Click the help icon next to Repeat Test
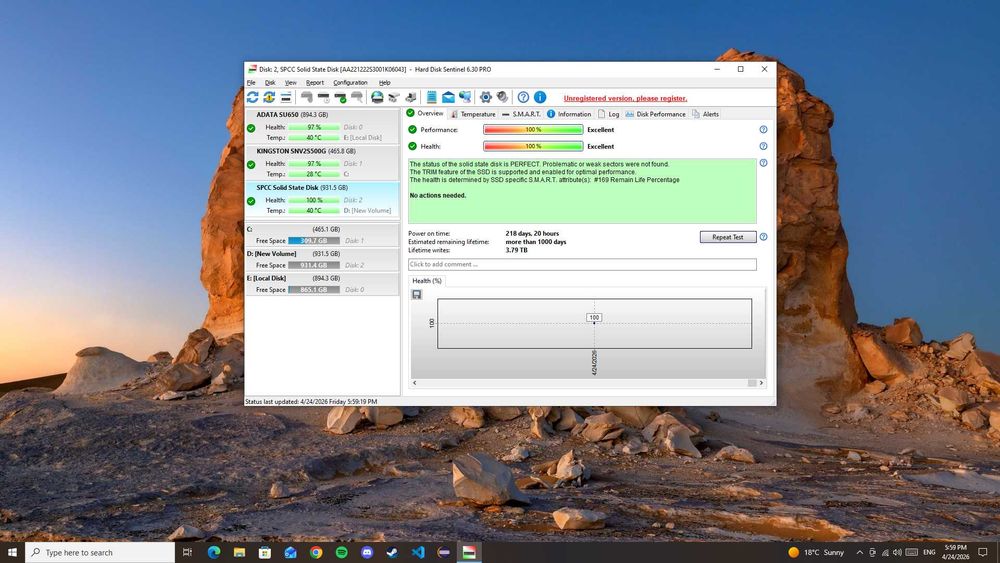The image size is (1000, 563). 763,237
